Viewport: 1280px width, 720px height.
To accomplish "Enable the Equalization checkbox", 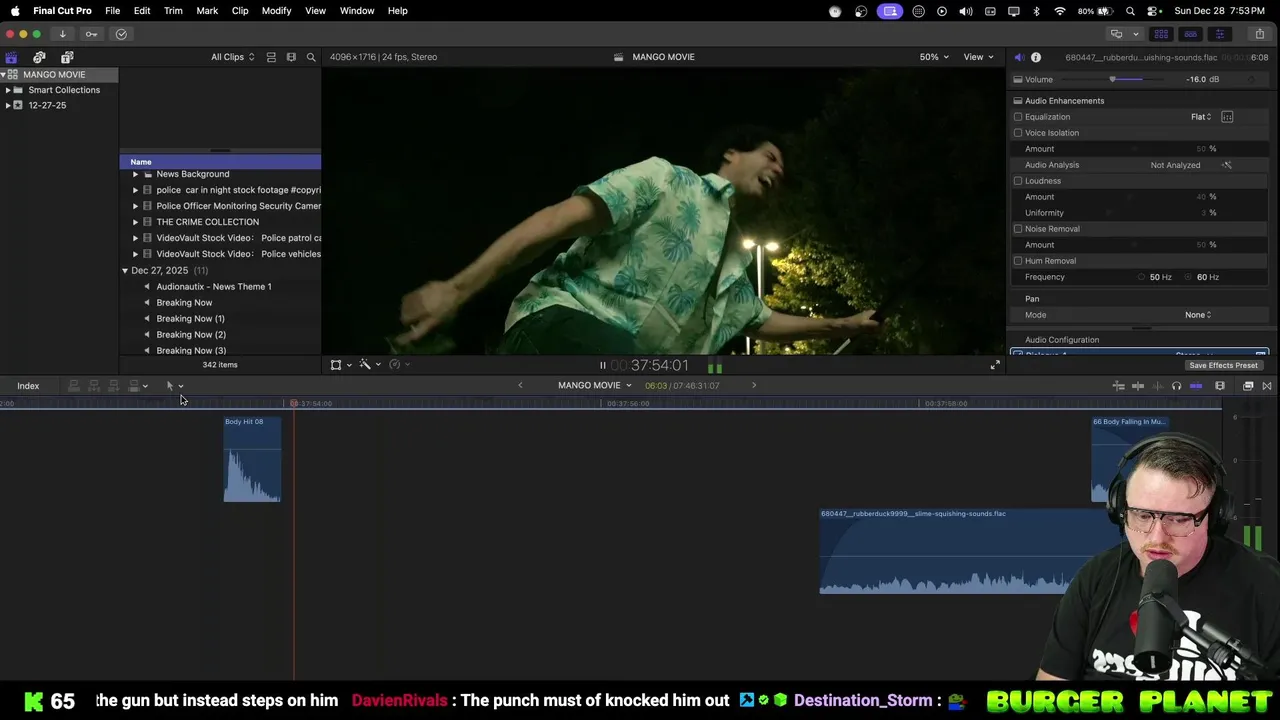I will [x=1018, y=117].
